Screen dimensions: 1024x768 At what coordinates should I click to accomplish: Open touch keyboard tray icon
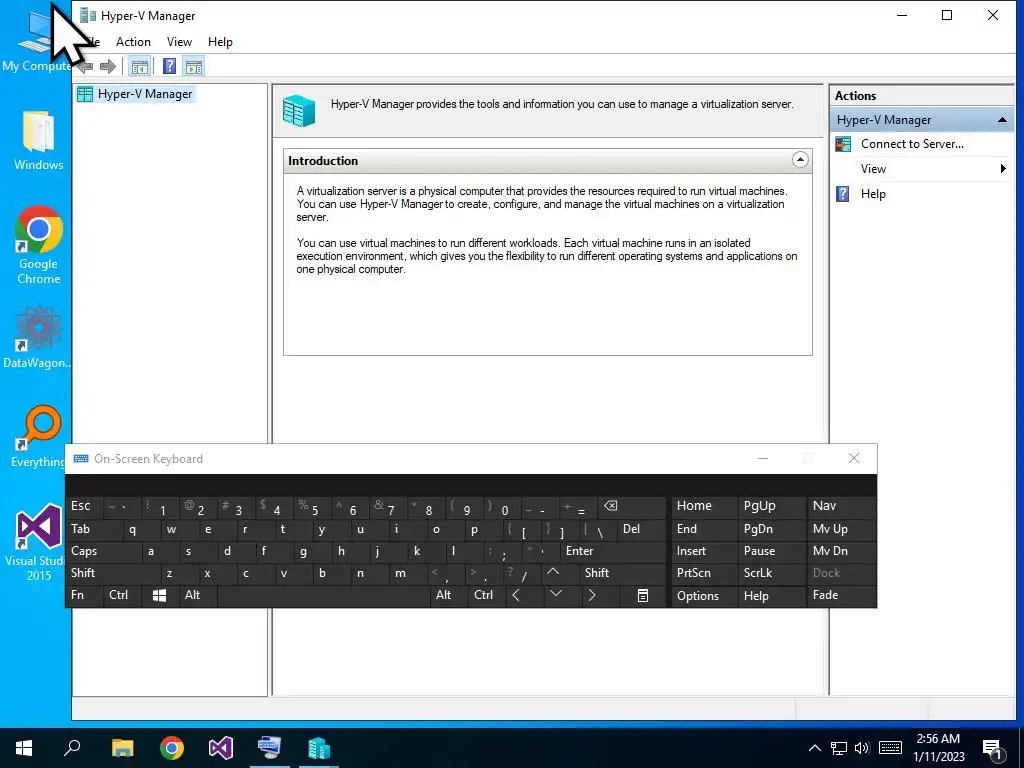click(x=890, y=748)
